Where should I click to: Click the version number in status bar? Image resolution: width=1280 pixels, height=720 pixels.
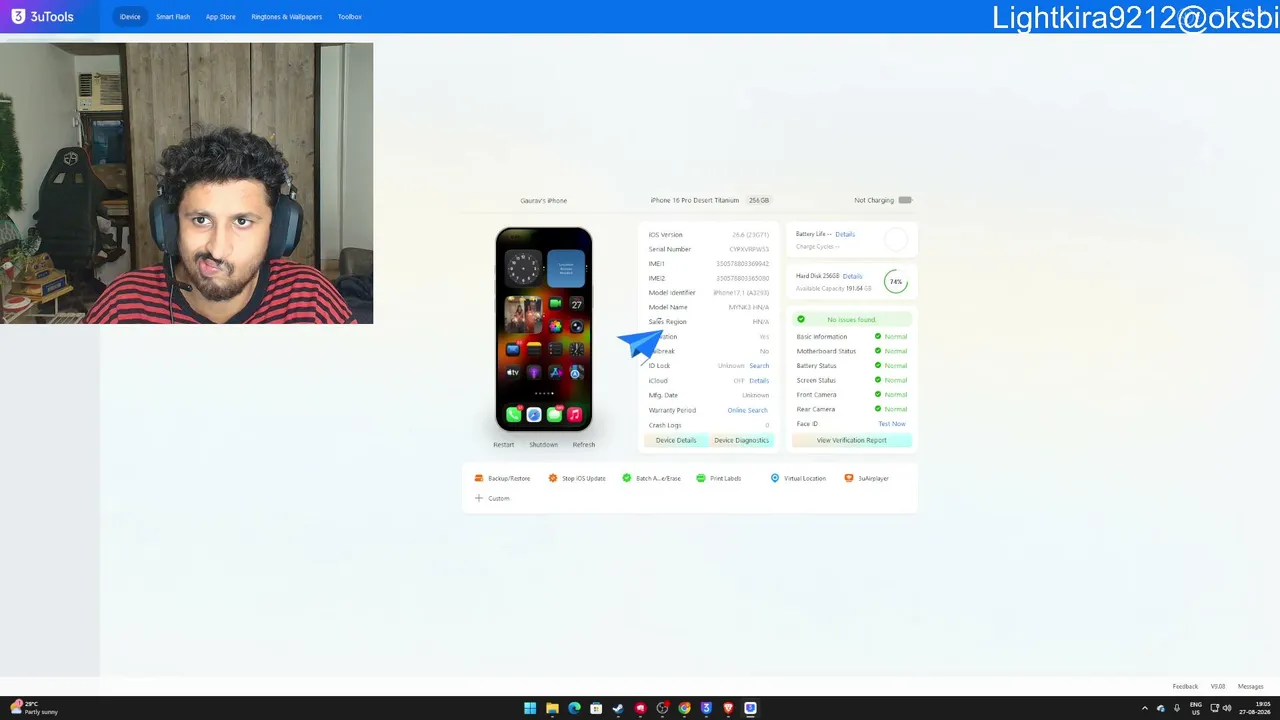1218,687
